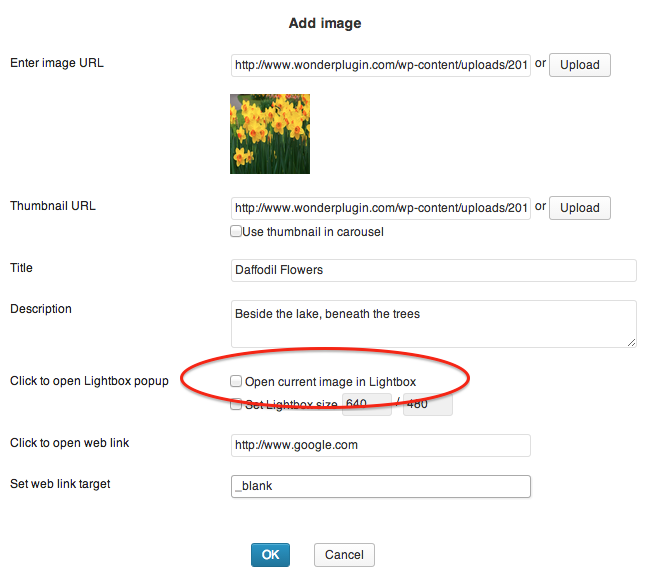The image size is (654, 580).
Task: Toggle the Set Lightbox size checkbox
Action: (236, 405)
